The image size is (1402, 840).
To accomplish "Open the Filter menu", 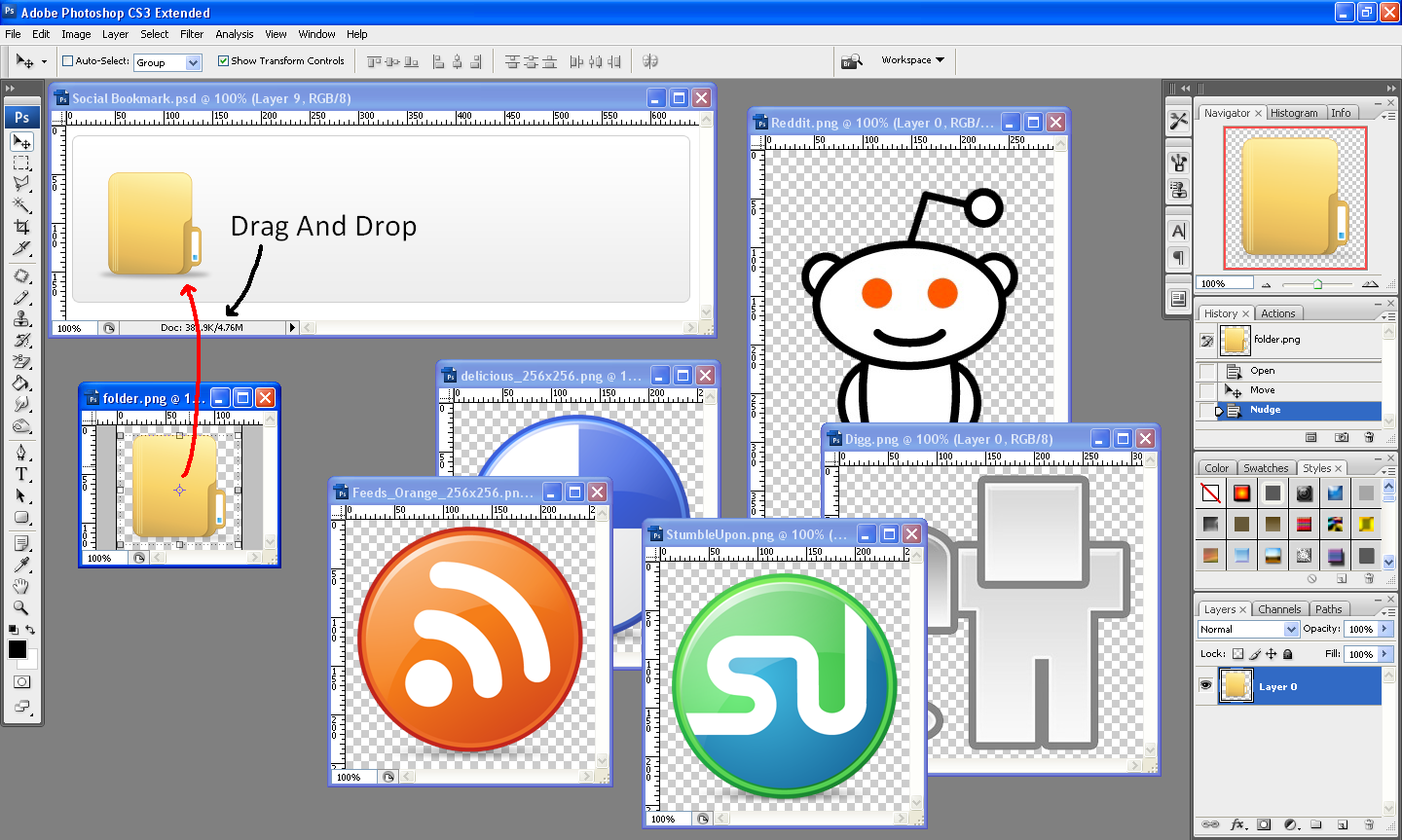I will 192,34.
